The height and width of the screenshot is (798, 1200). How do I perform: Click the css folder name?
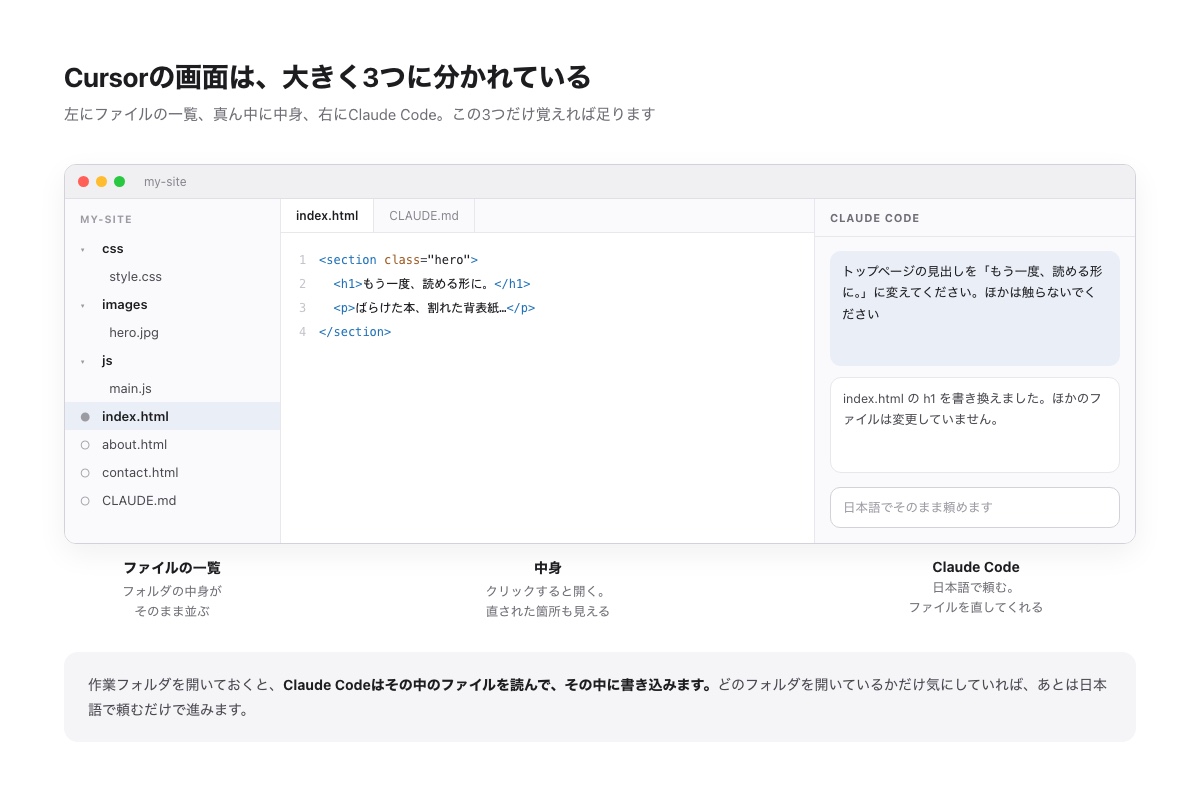pyautogui.click(x=113, y=248)
